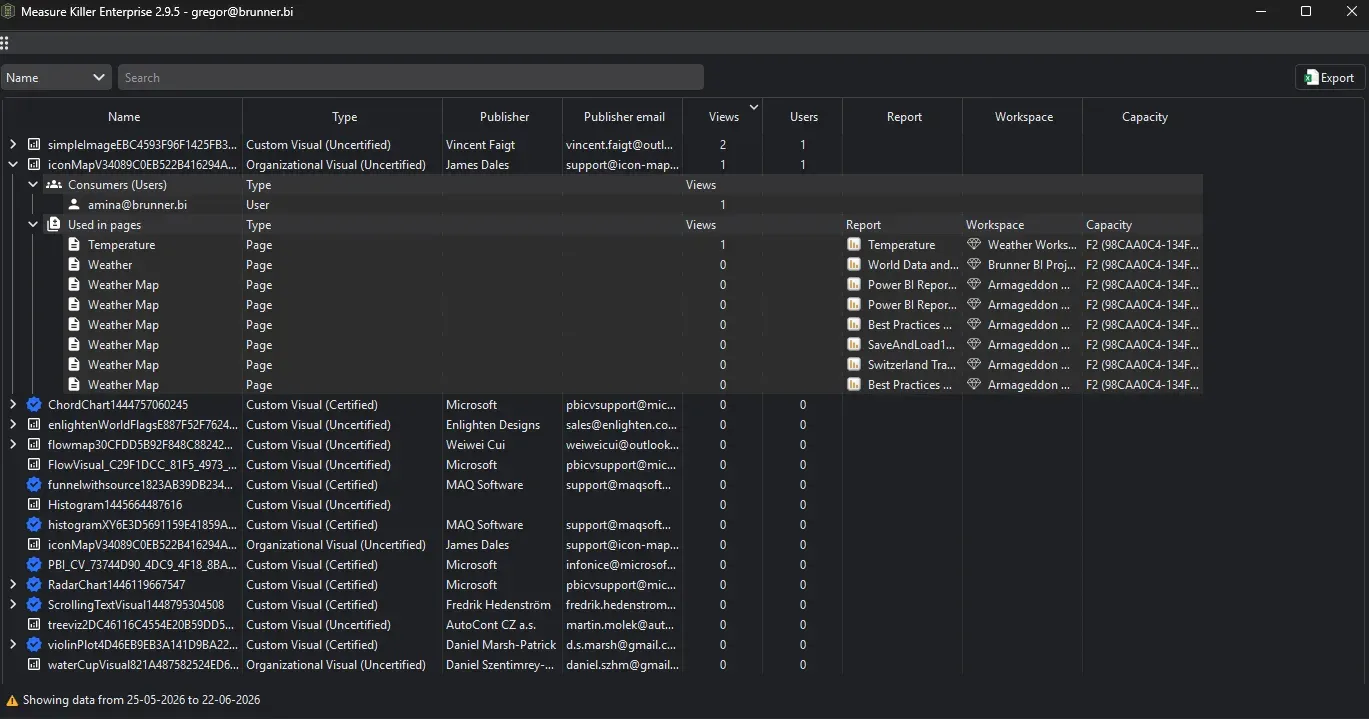
Task: Click the page icon next to Temperature page
Action: pos(74,245)
